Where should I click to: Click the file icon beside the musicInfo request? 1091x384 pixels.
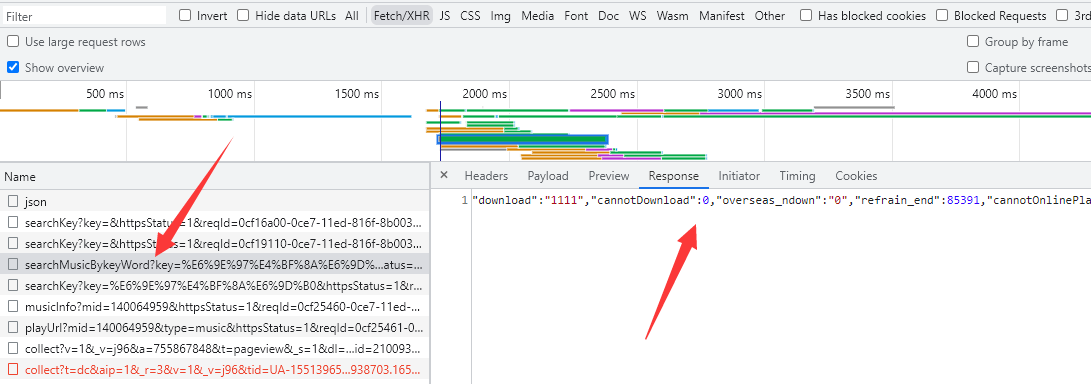click(13, 306)
